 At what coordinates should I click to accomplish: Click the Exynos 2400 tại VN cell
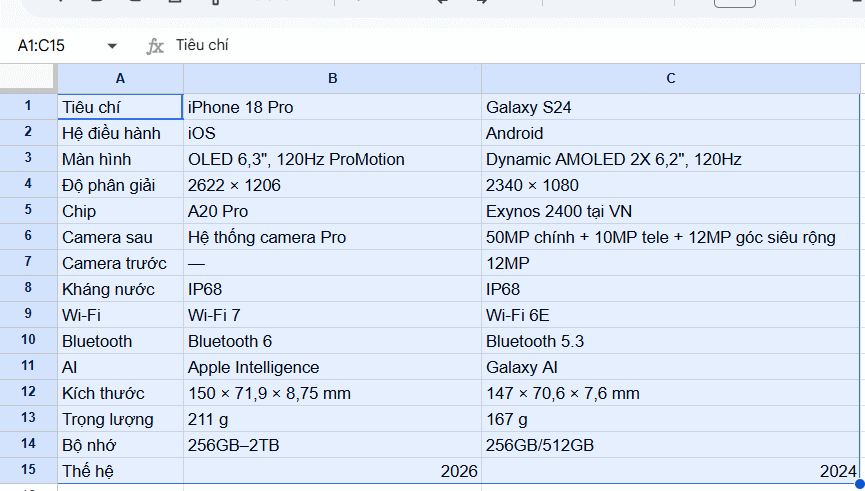tap(670, 211)
